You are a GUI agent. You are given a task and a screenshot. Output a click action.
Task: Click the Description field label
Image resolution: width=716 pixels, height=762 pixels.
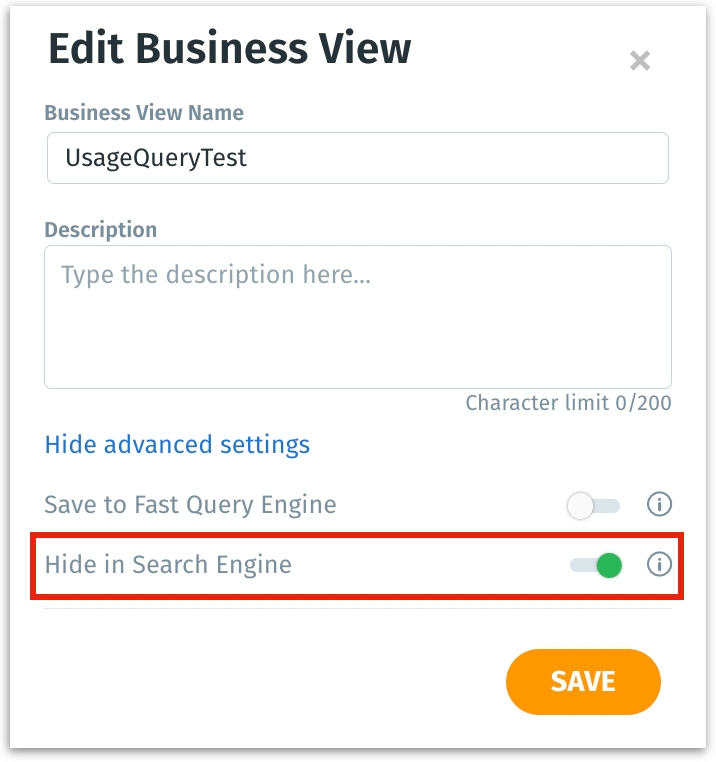pos(101,229)
